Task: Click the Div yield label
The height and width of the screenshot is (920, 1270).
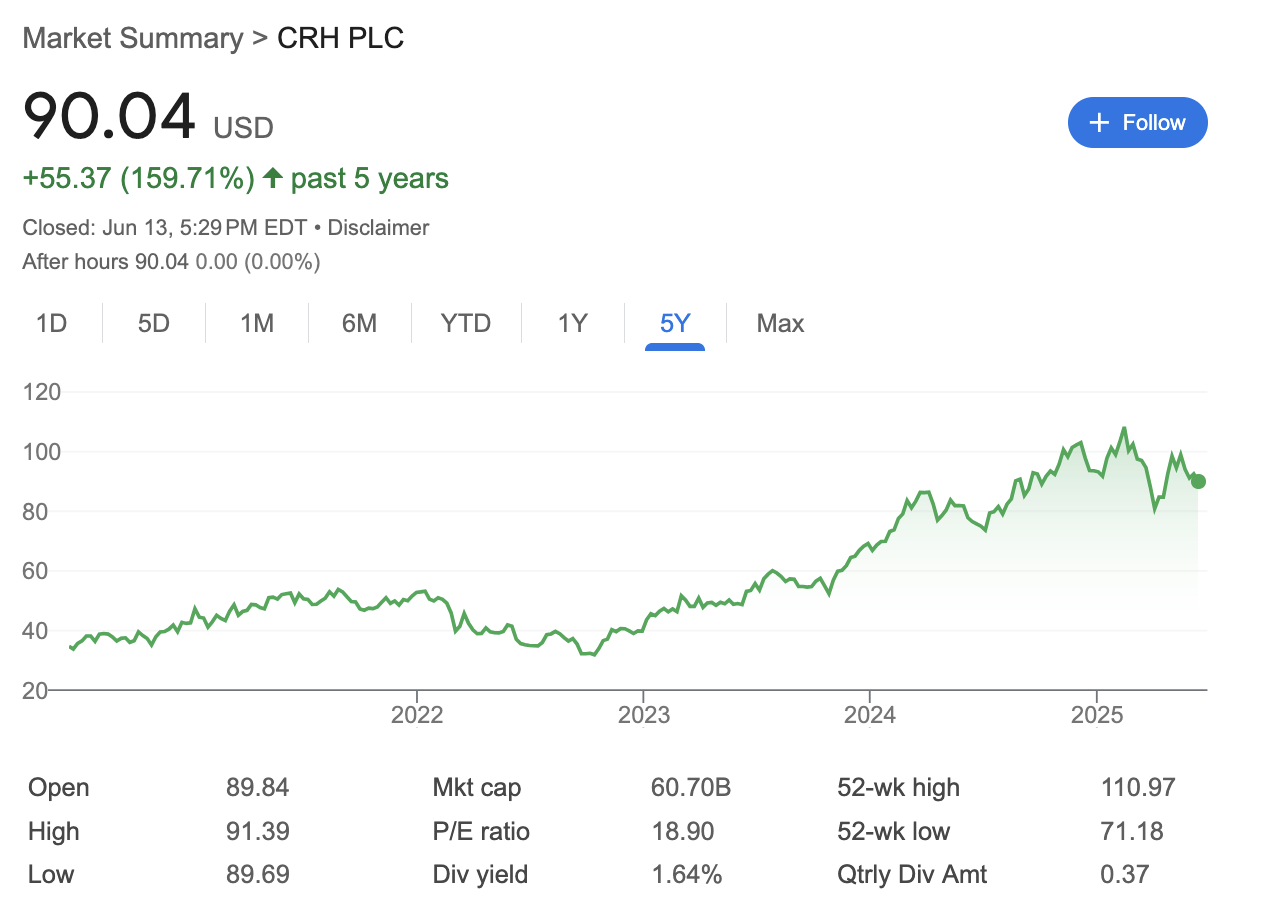Action: pos(480,875)
